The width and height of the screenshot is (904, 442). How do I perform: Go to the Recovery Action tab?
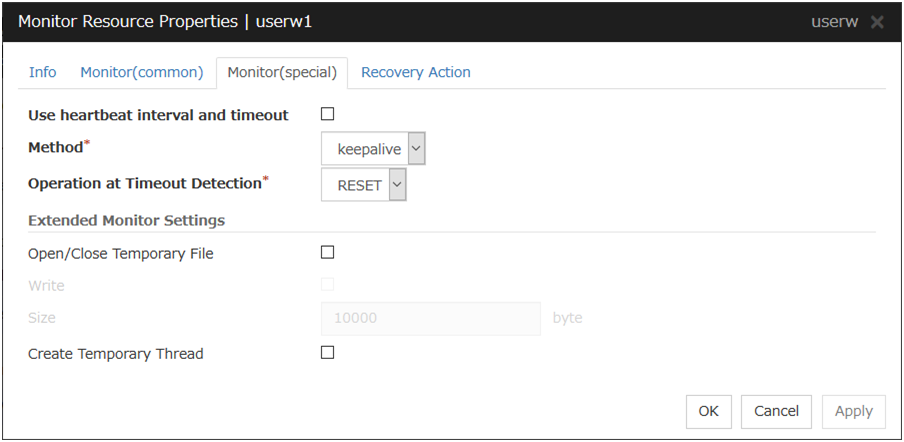tap(416, 72)
